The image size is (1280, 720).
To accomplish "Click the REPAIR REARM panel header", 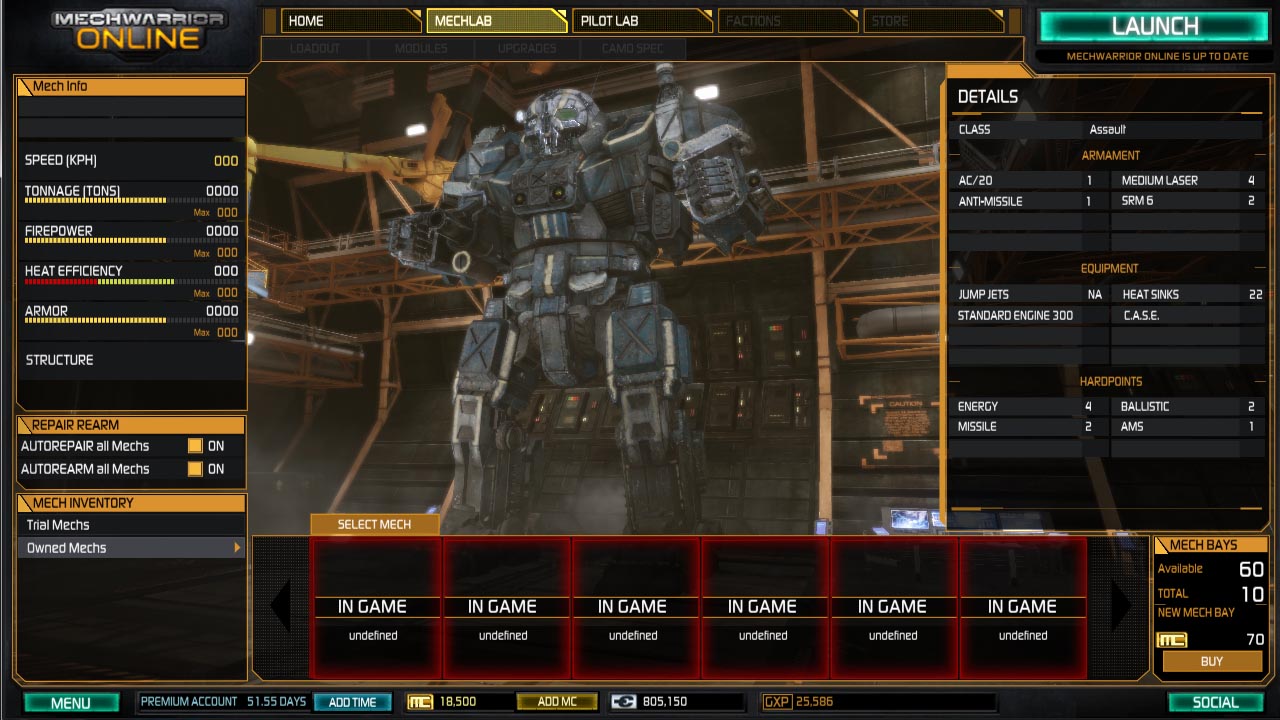I will (x=131, y=425).
